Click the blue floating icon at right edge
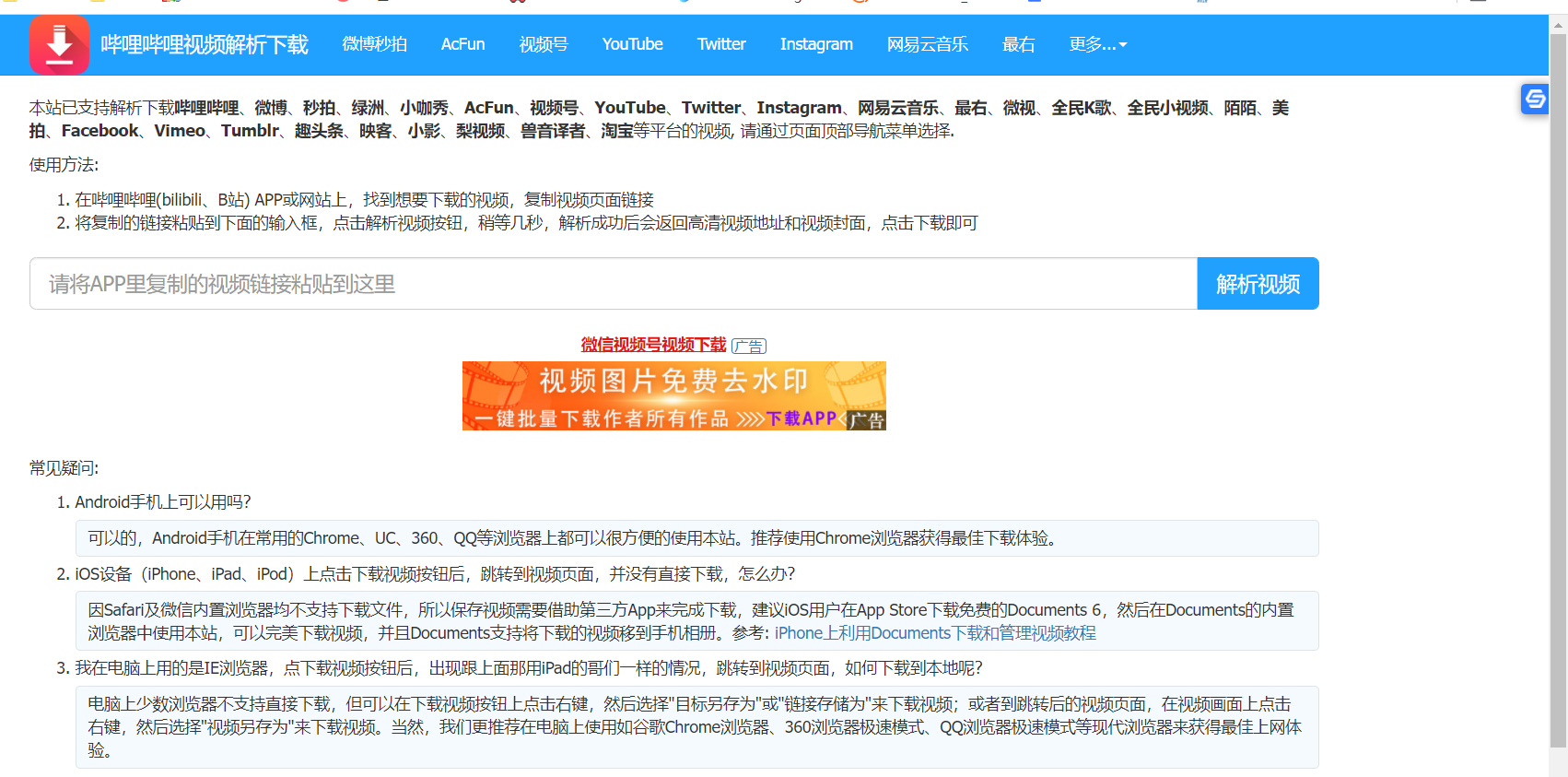The height and width of the screenshot is (777, 1568). [x=1534, y=99]
